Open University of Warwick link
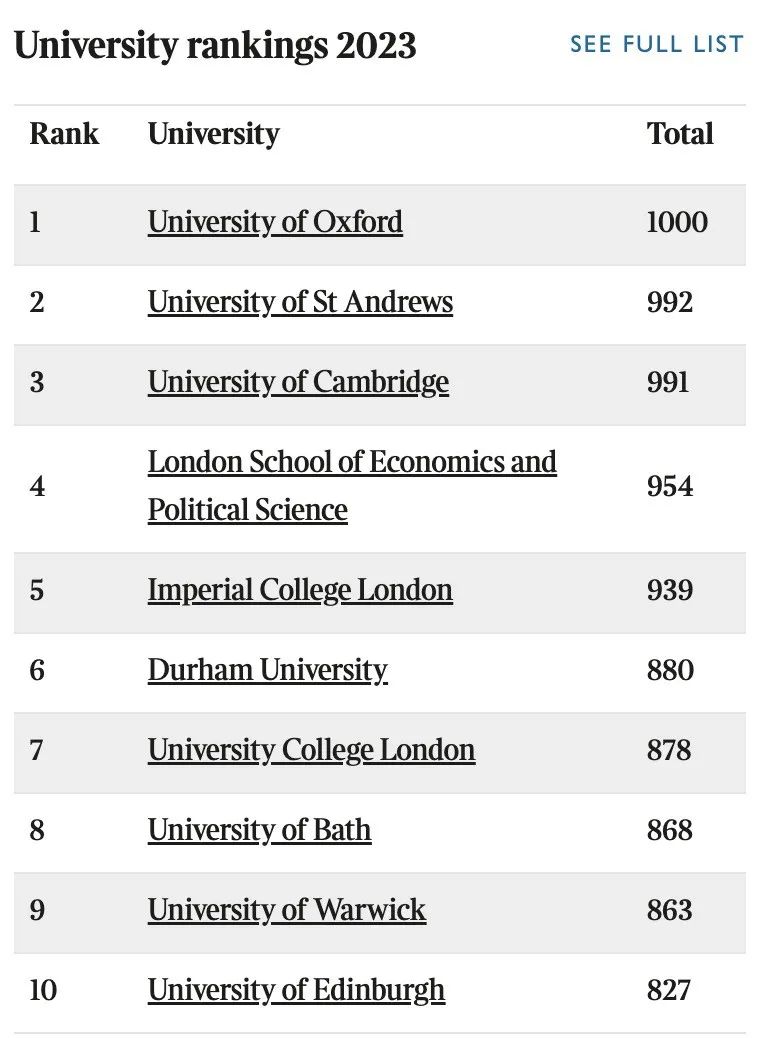The width and height of the screenshot is (784, 1038). click(x=287, y=910)
